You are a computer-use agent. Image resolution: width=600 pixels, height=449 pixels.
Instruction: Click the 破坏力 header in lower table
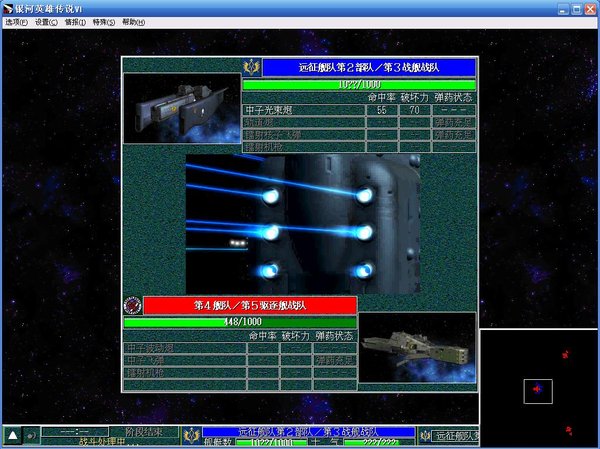(x=296, y=336)
